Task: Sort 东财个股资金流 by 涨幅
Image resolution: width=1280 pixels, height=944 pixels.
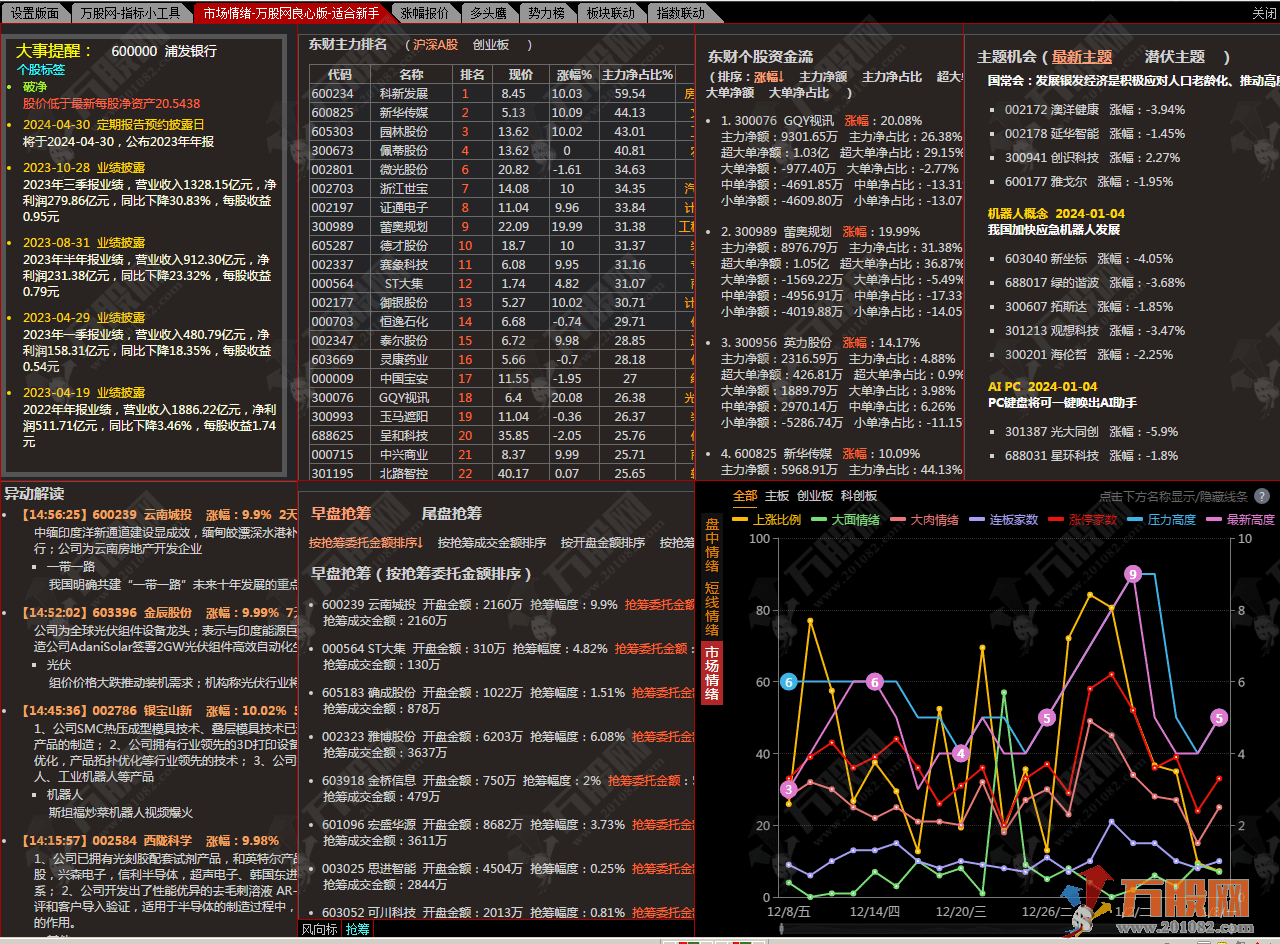Action: [770, 77]
